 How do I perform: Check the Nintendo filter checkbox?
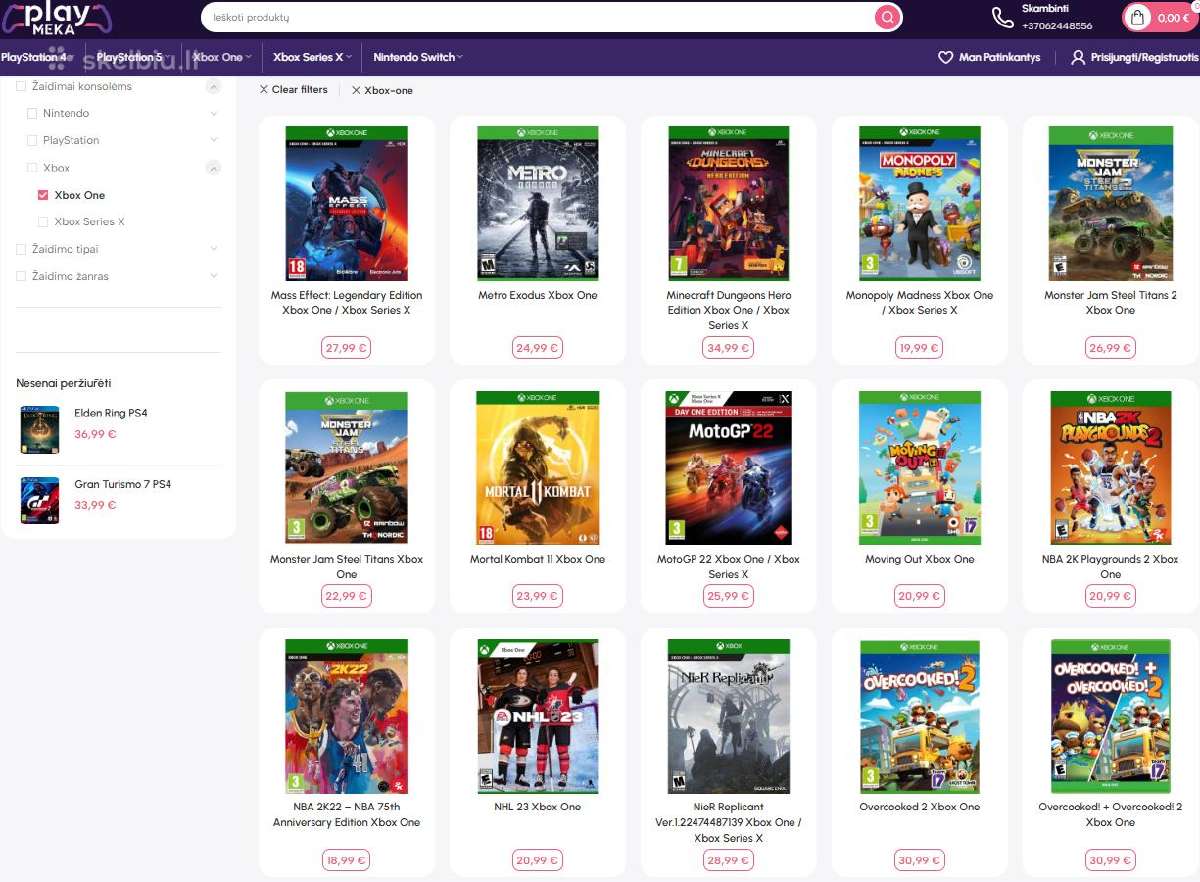pos(32,114)
